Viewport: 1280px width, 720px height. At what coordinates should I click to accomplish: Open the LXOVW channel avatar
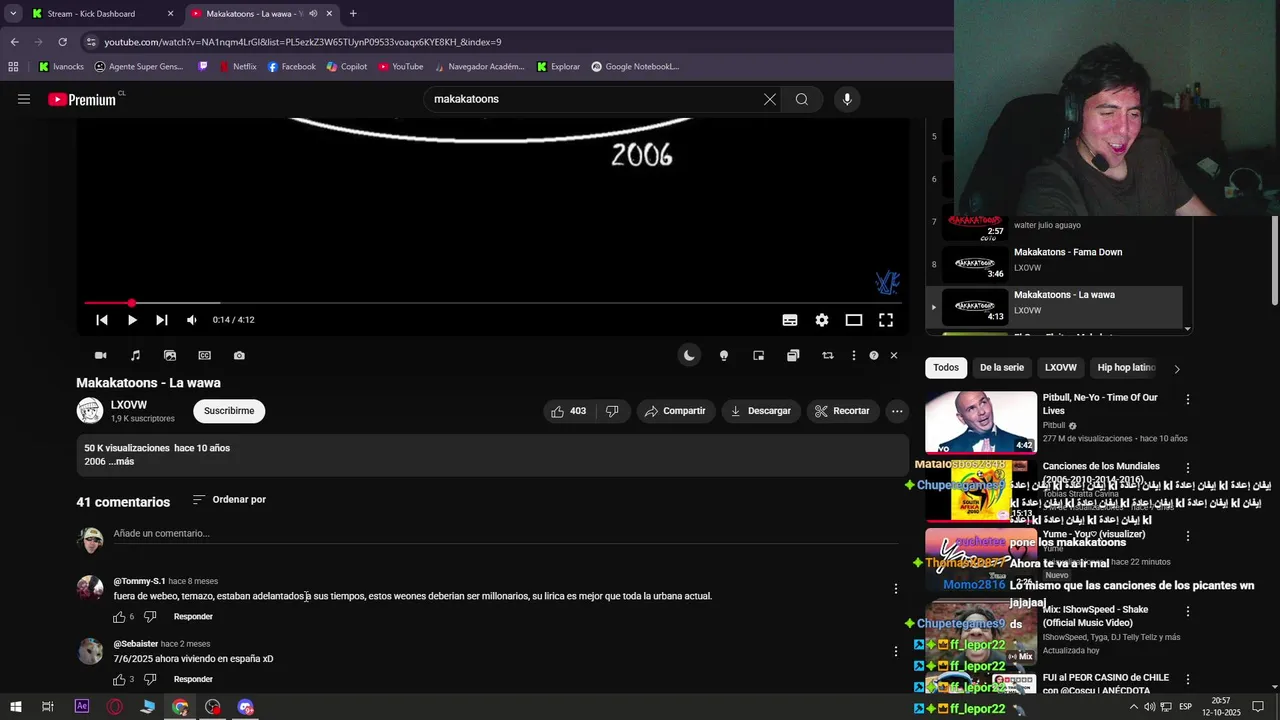(90, 411)
